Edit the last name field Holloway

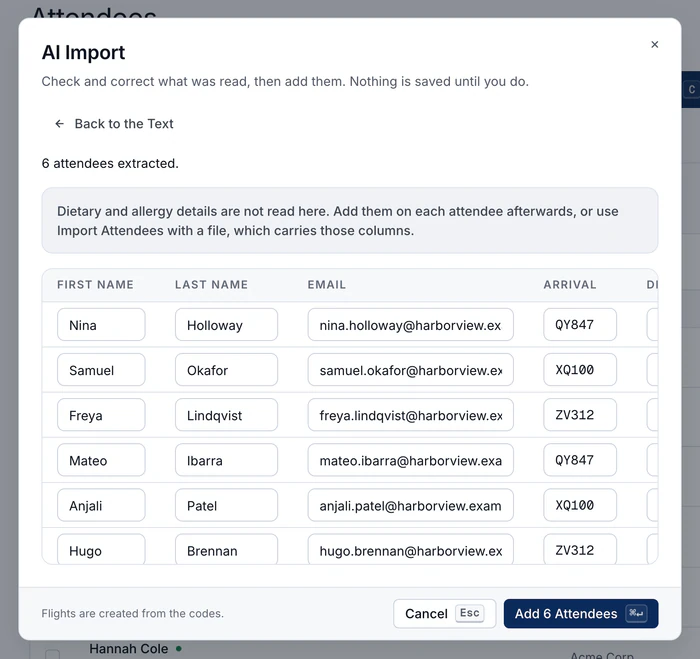(226, 325)
